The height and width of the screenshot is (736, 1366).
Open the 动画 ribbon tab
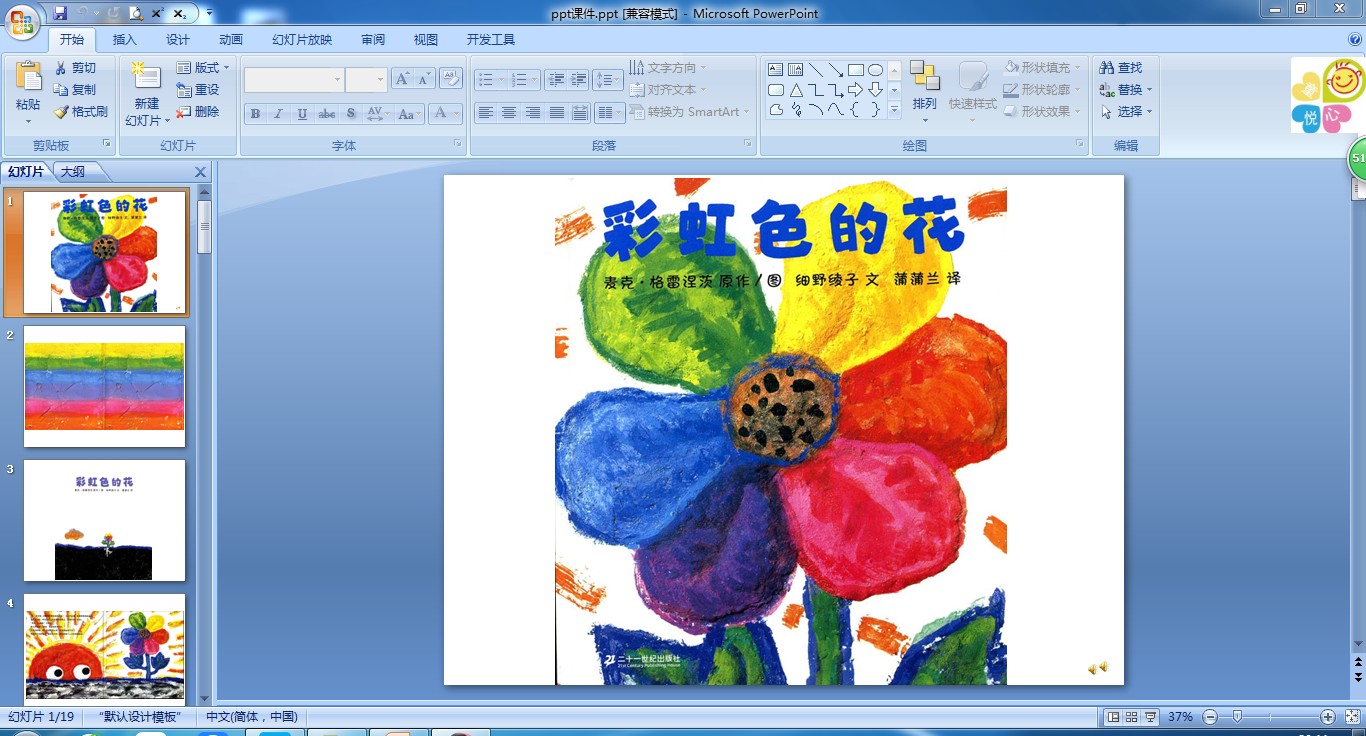point(231,40)
